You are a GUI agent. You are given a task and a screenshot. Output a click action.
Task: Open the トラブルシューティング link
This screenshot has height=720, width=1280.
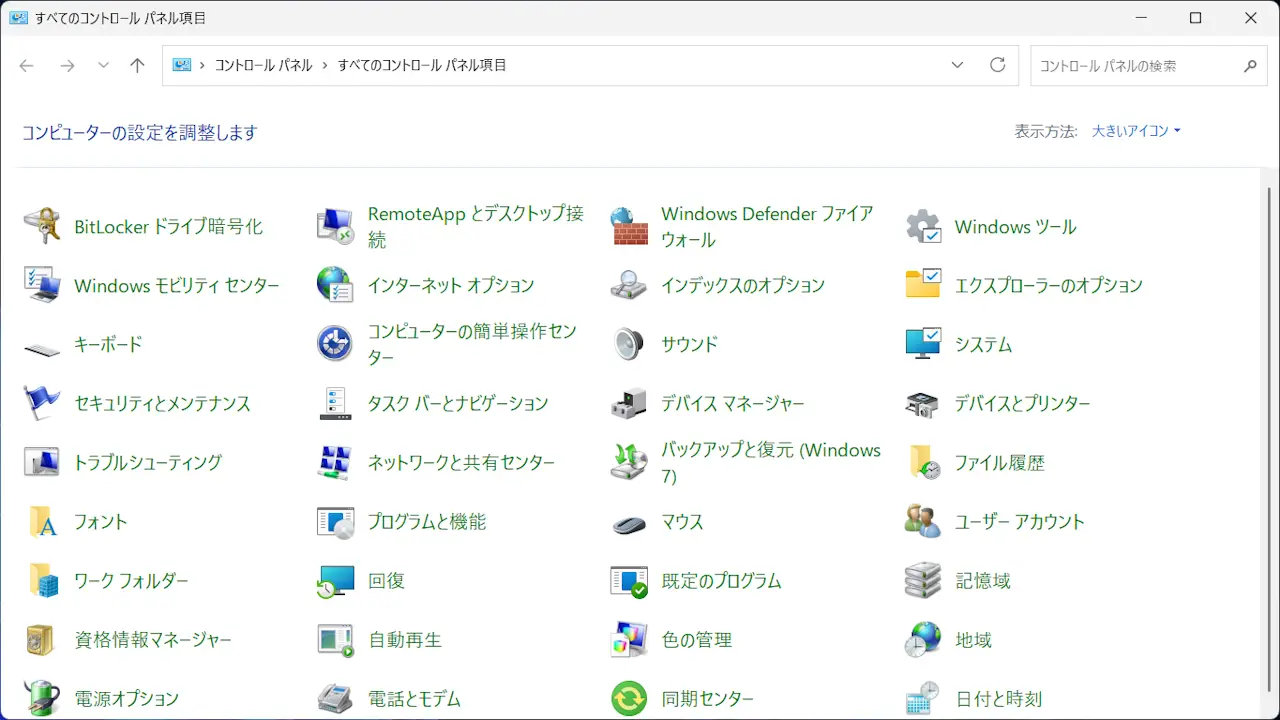click(x=148, y=463)
